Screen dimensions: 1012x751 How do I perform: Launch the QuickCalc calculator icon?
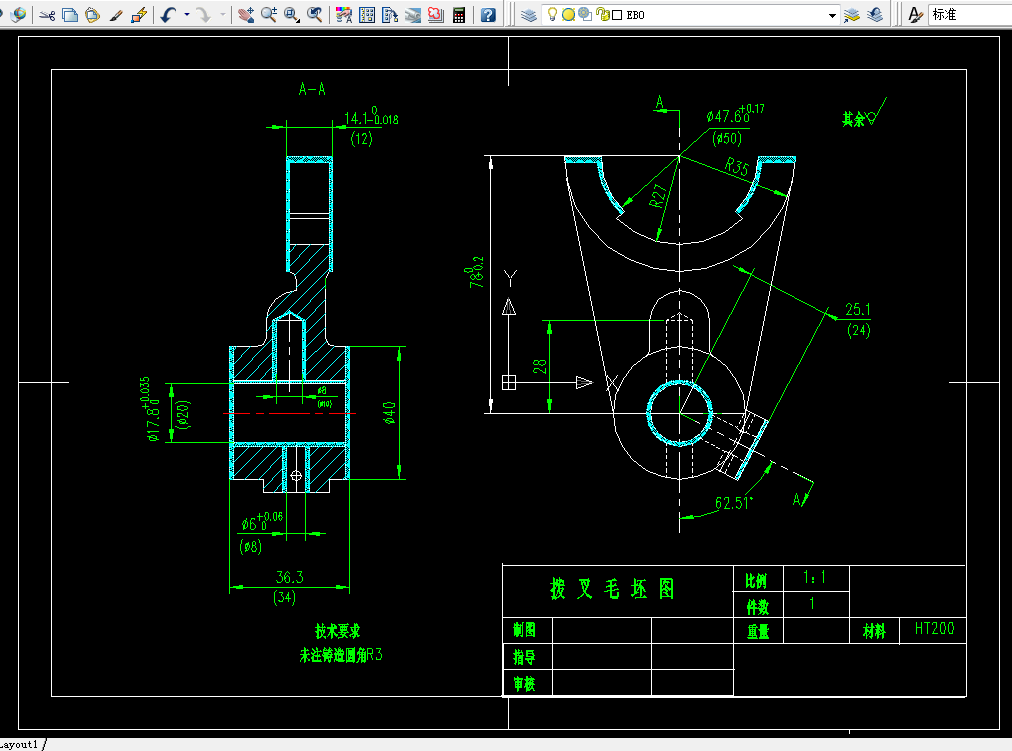point(459,15)
